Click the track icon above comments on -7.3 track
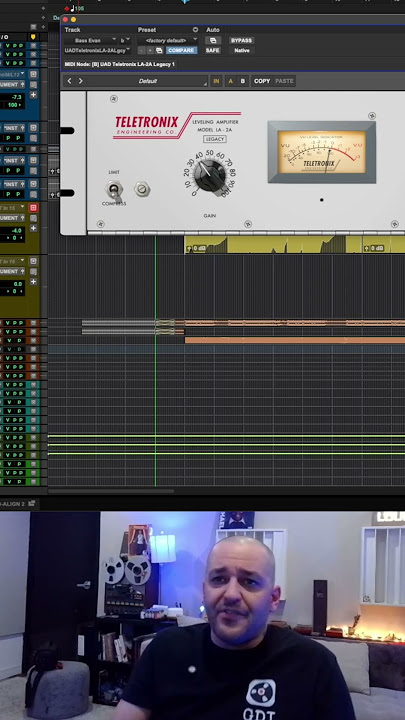 coord(33,74)
